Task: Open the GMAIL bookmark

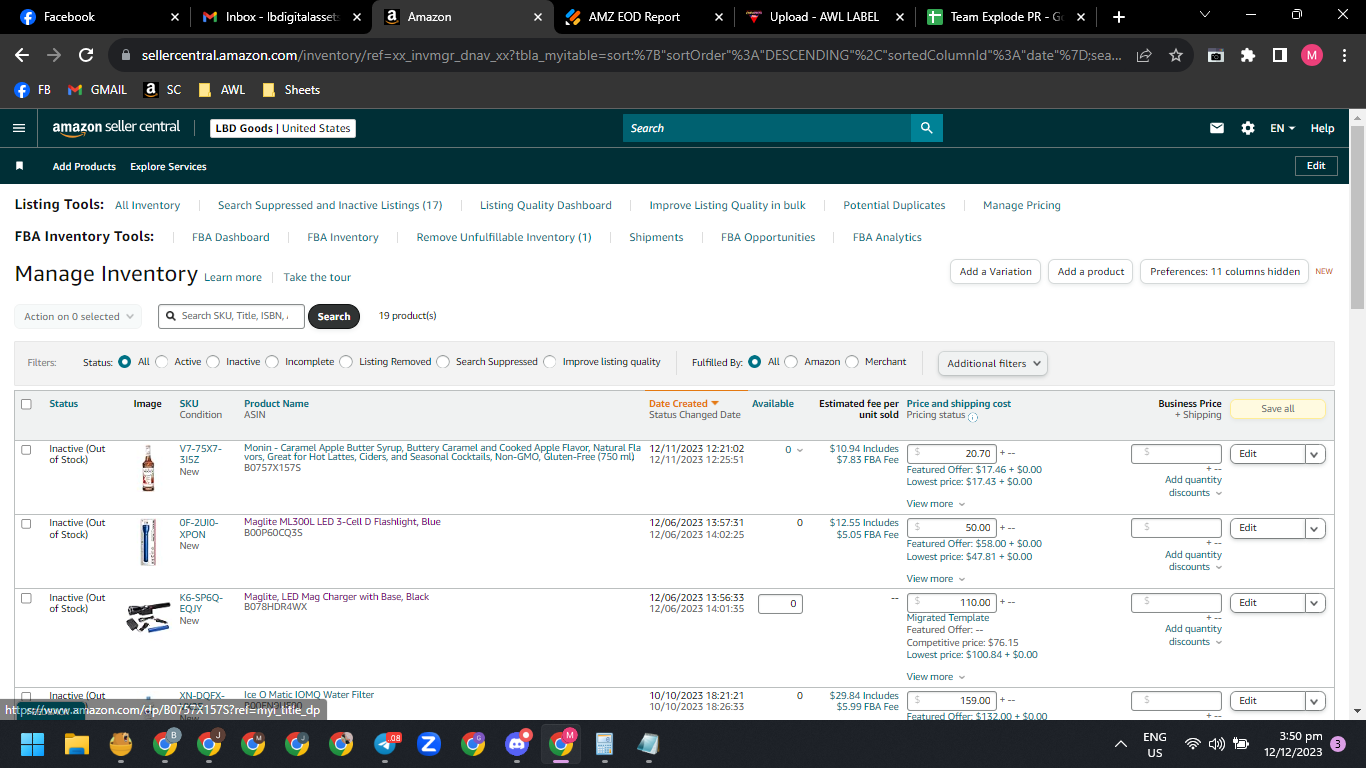Action: (x=98, y=90)
